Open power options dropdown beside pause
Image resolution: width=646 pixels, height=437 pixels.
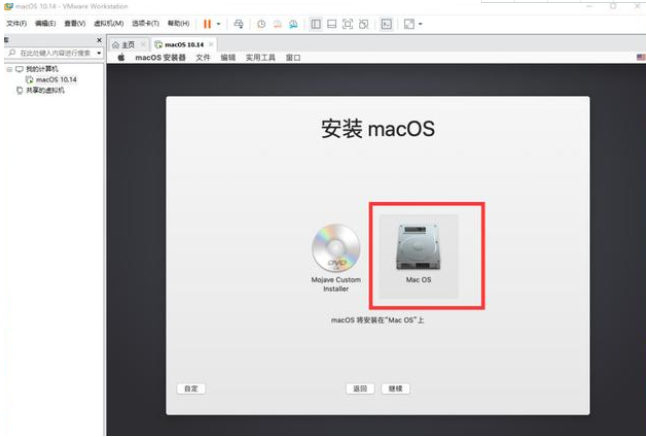click(218, 23)
